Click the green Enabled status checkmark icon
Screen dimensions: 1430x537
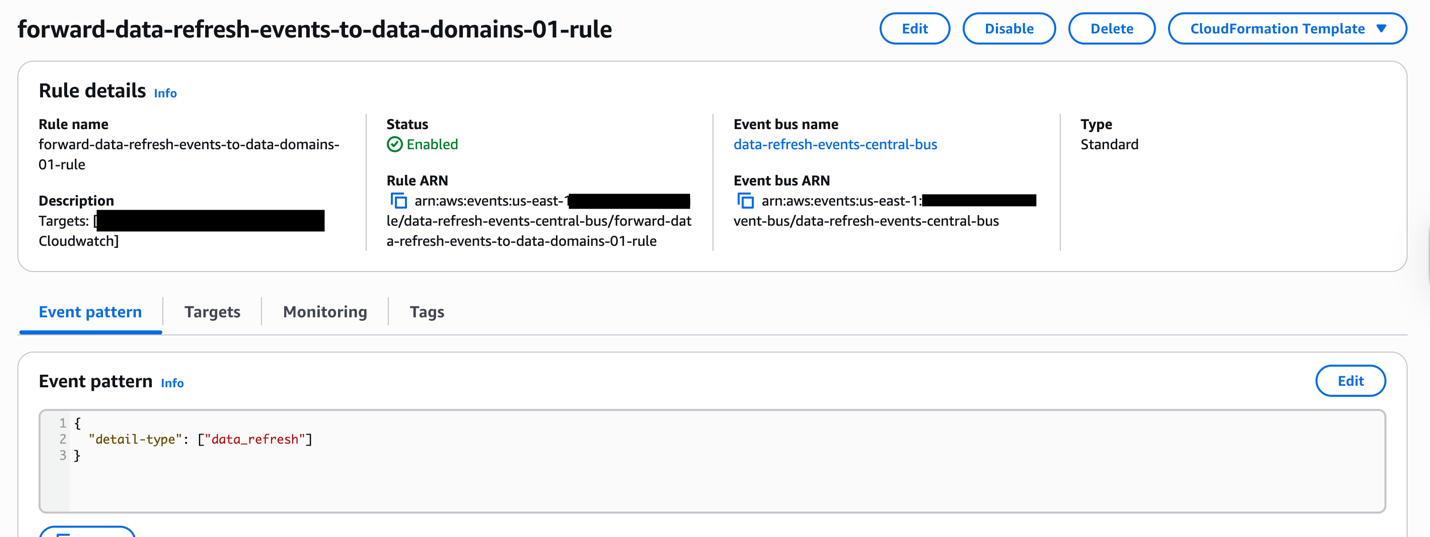395,145
